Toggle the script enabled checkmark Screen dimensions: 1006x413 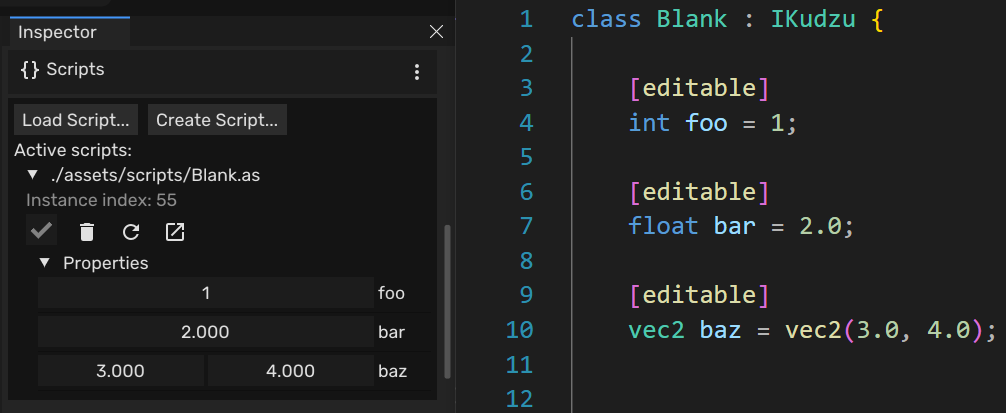(x=41, y=230)
